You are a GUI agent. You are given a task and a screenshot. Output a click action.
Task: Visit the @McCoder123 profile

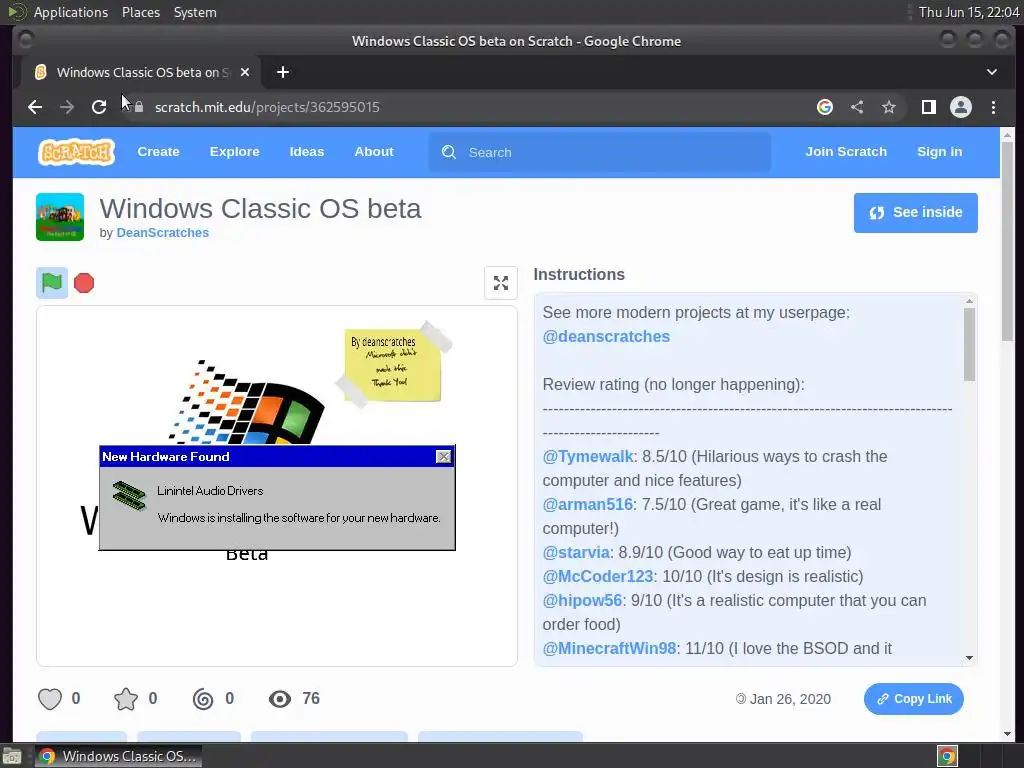(598, 577)
